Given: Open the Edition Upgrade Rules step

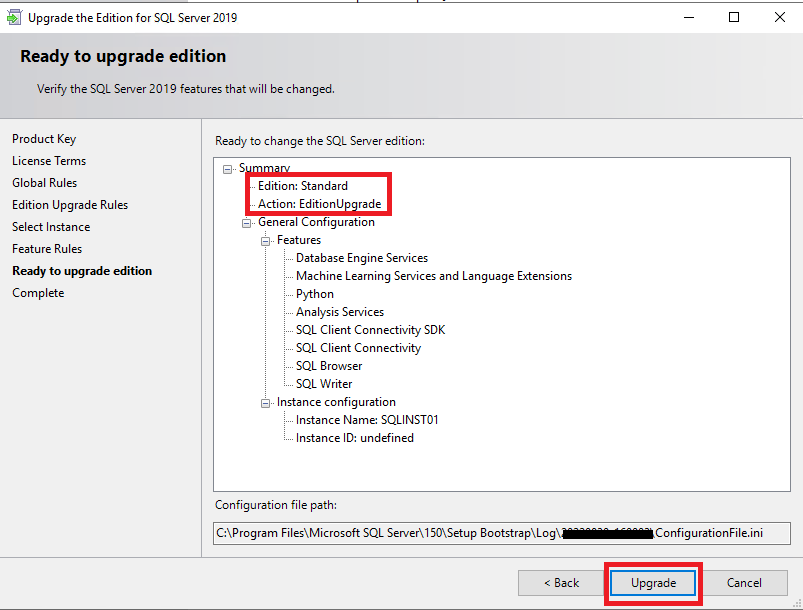Looking at the screenshot, I should coord(70,205).
